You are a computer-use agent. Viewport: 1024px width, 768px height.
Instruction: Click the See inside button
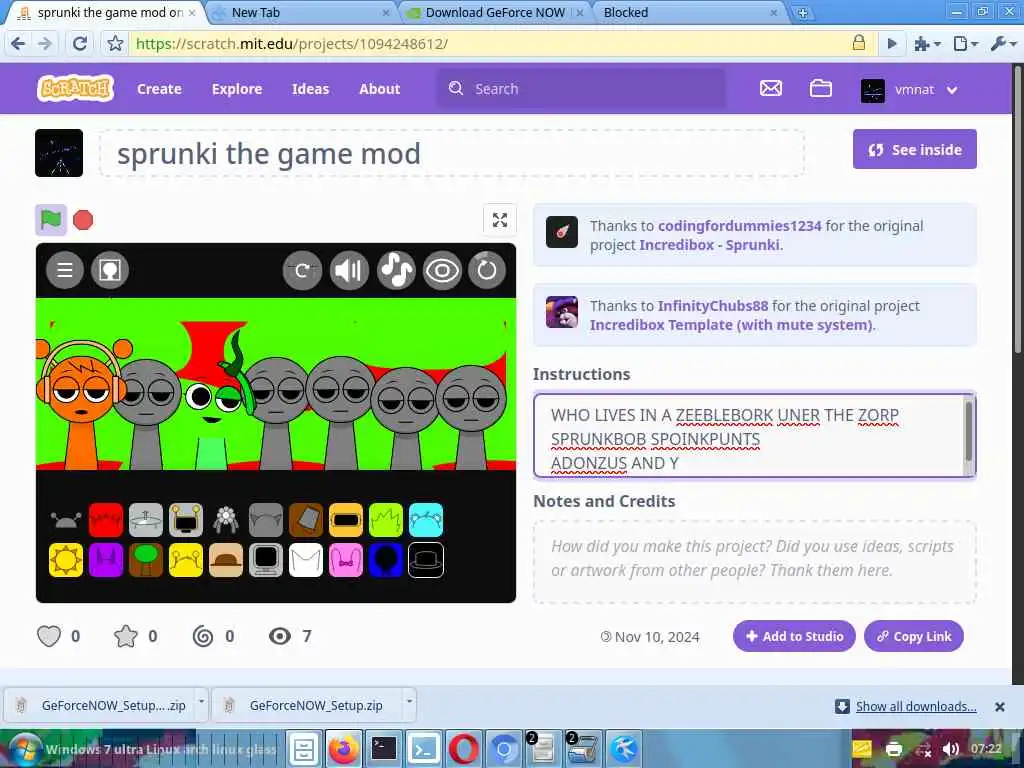click(914, 150)
